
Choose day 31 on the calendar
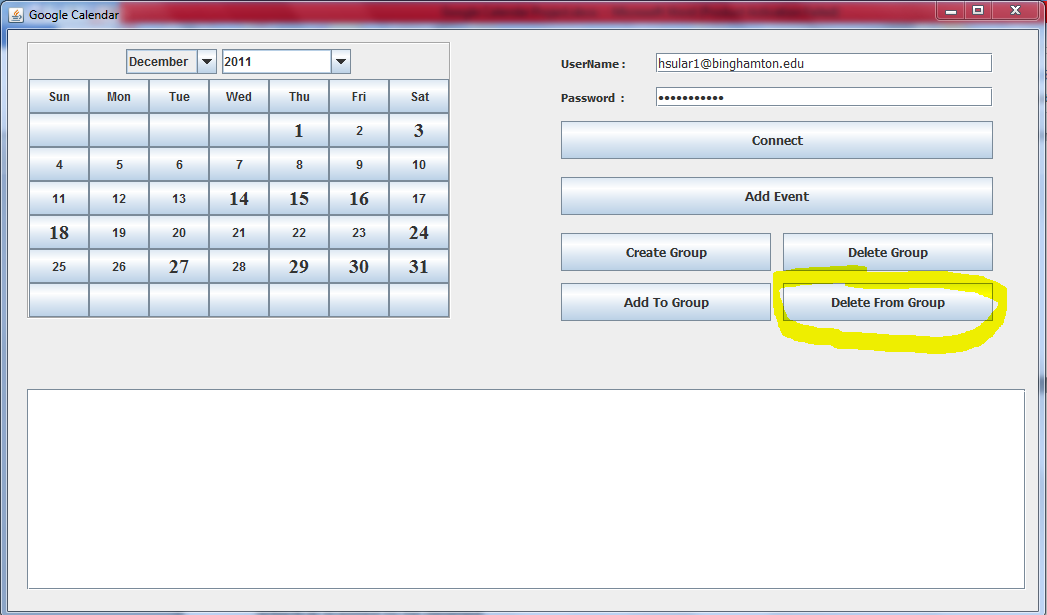(419, 267)
